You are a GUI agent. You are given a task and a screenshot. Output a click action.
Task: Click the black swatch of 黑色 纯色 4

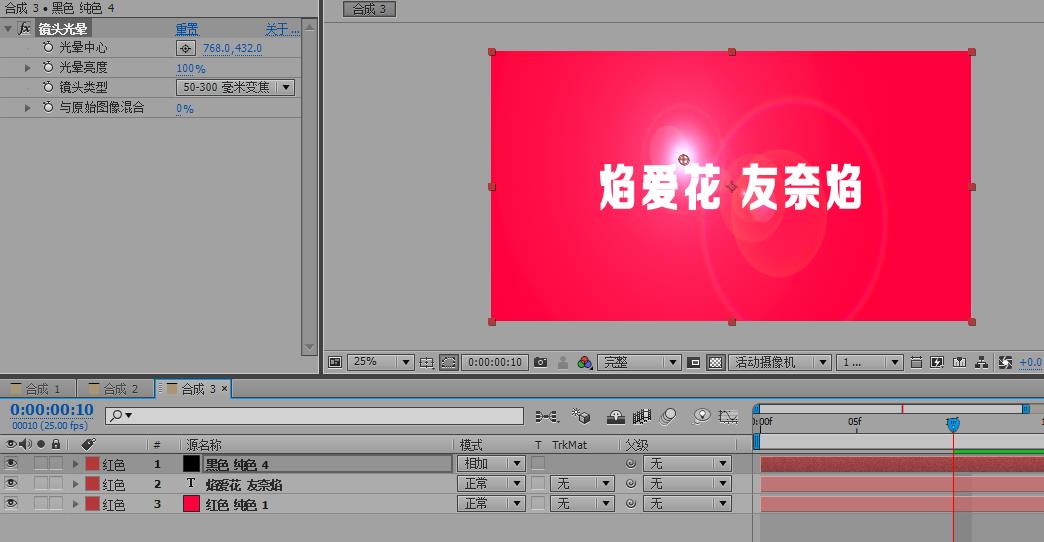(x=191, y=463)
